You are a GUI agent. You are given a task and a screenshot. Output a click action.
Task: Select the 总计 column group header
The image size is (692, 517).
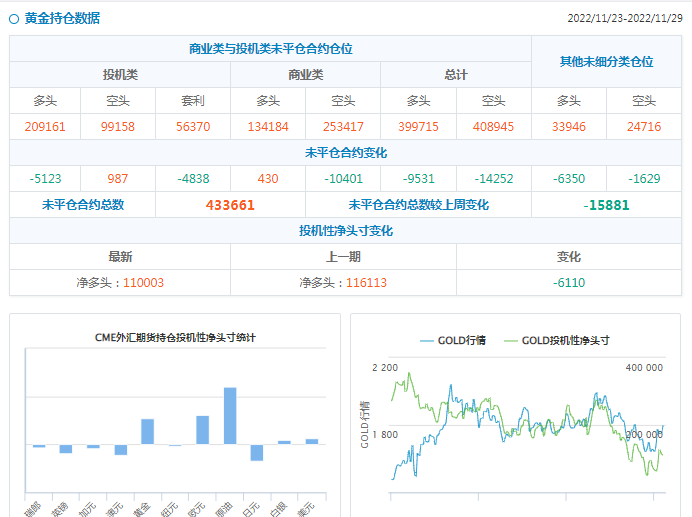pos(455,75)
